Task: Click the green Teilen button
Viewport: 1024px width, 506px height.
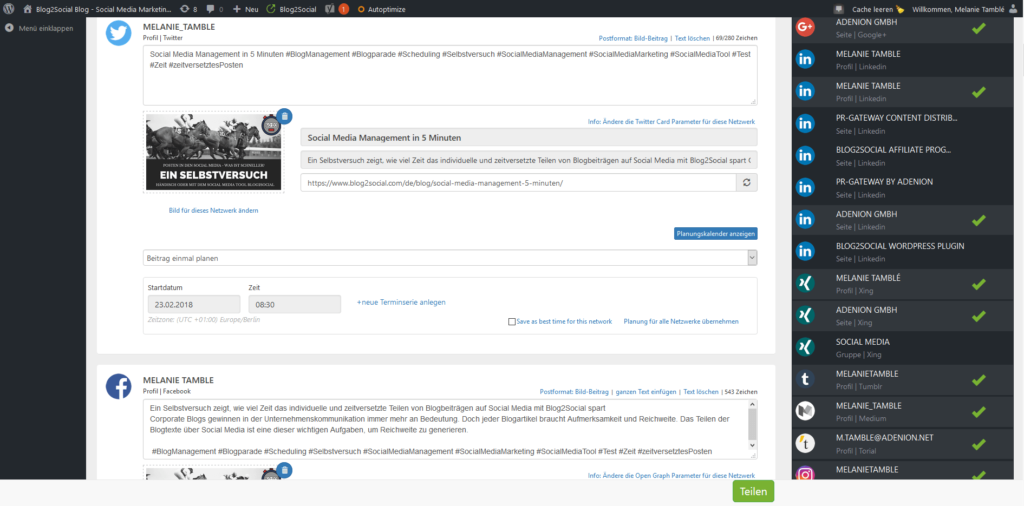Action: (x=753, y=492)
